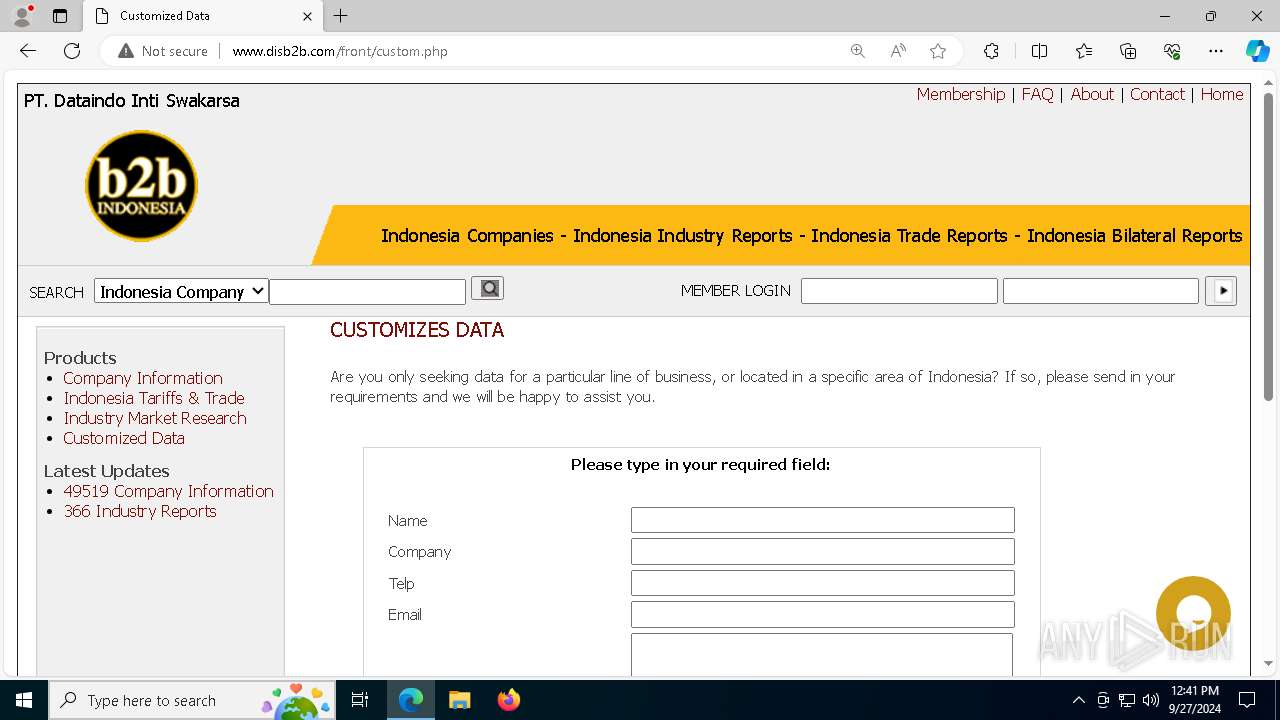Open the zoom magnifier icon in address bar

pyautogui.click(x=857, y=51)
